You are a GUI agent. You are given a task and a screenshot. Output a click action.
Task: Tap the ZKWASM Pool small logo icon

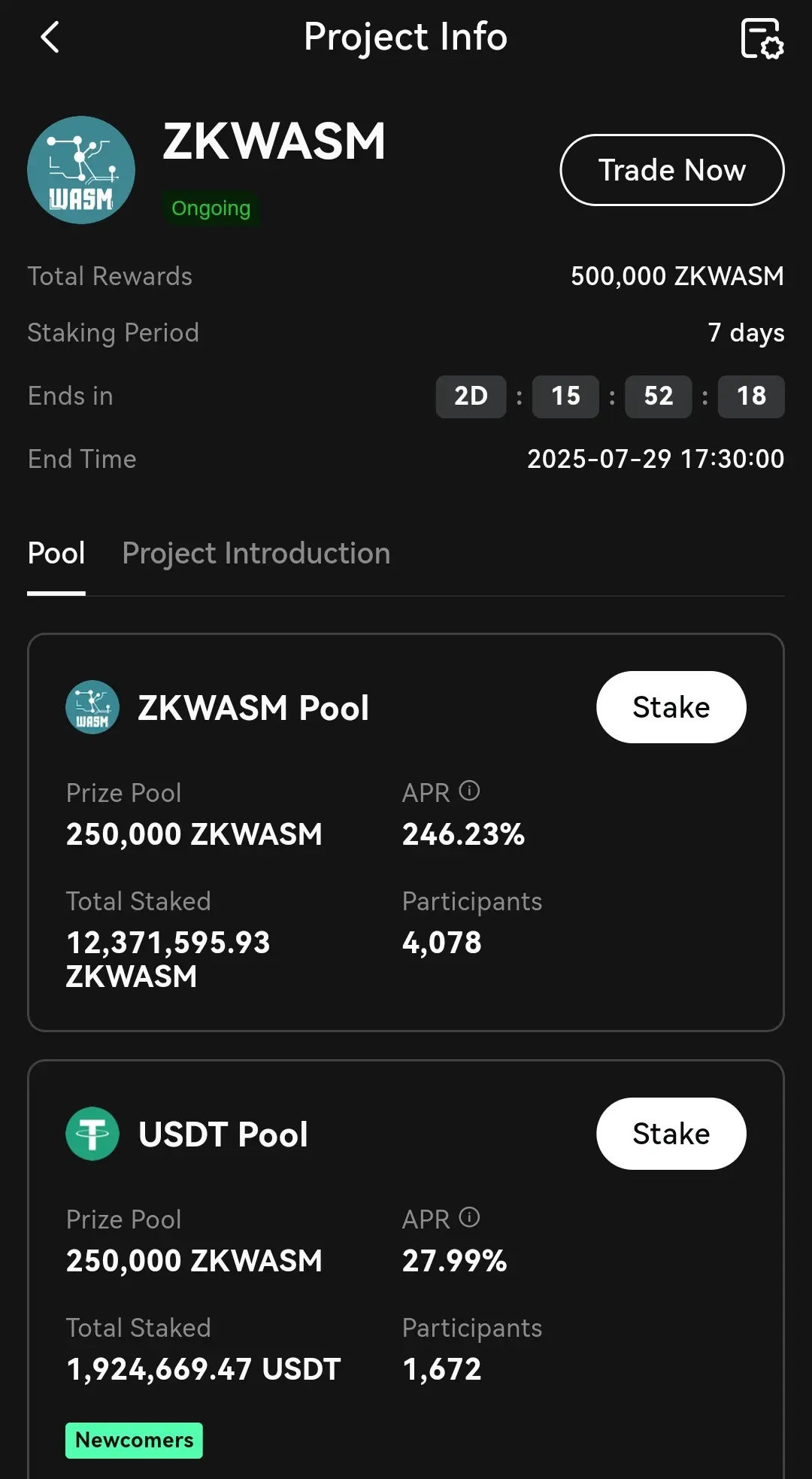[x=92, y=707]
